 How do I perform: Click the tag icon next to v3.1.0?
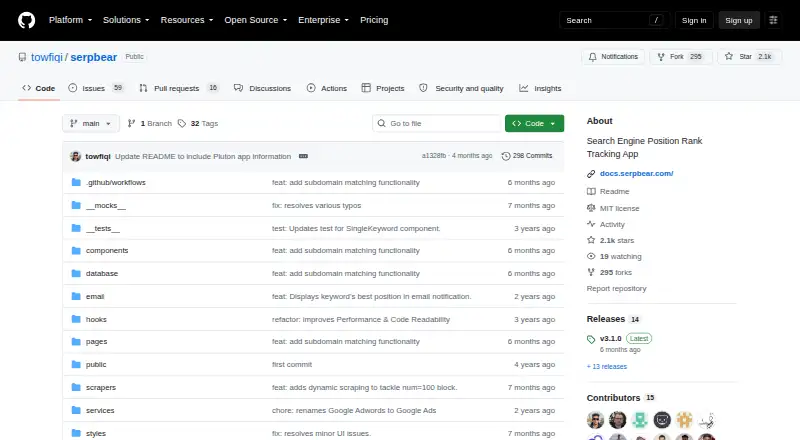point(591,339)
